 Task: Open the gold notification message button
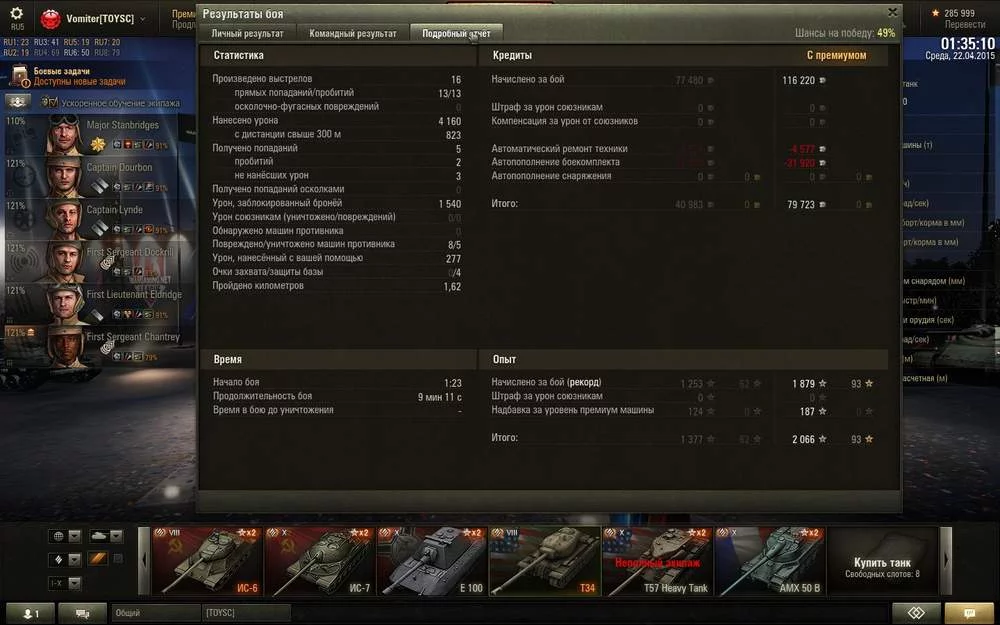pos(969,614)
